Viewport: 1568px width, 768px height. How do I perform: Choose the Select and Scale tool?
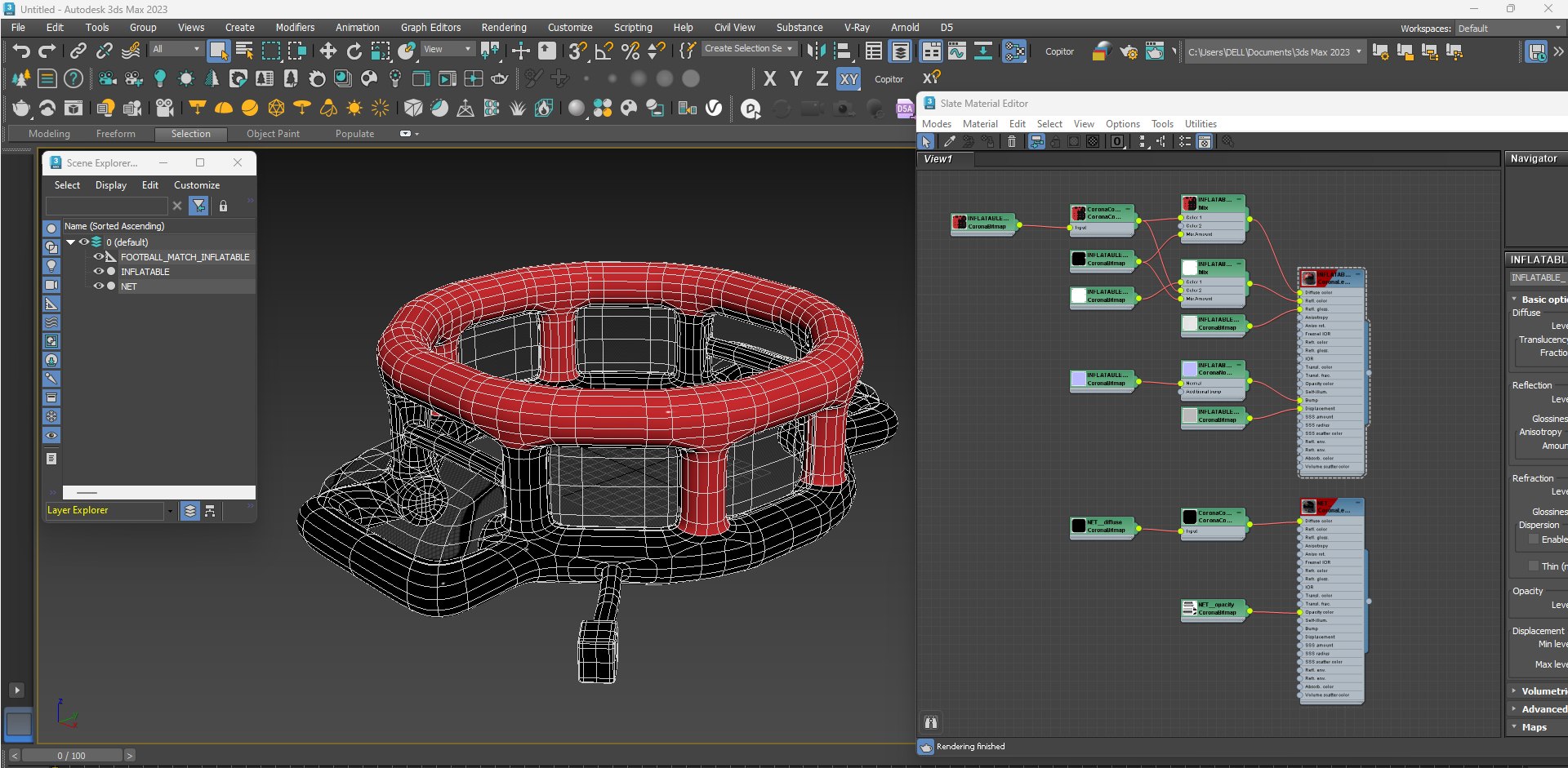click(x=381, y=51)
